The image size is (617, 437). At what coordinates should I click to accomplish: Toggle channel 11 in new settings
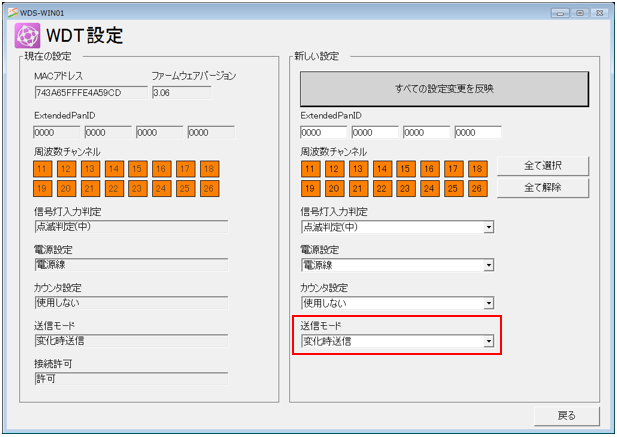tap(310, 169)
